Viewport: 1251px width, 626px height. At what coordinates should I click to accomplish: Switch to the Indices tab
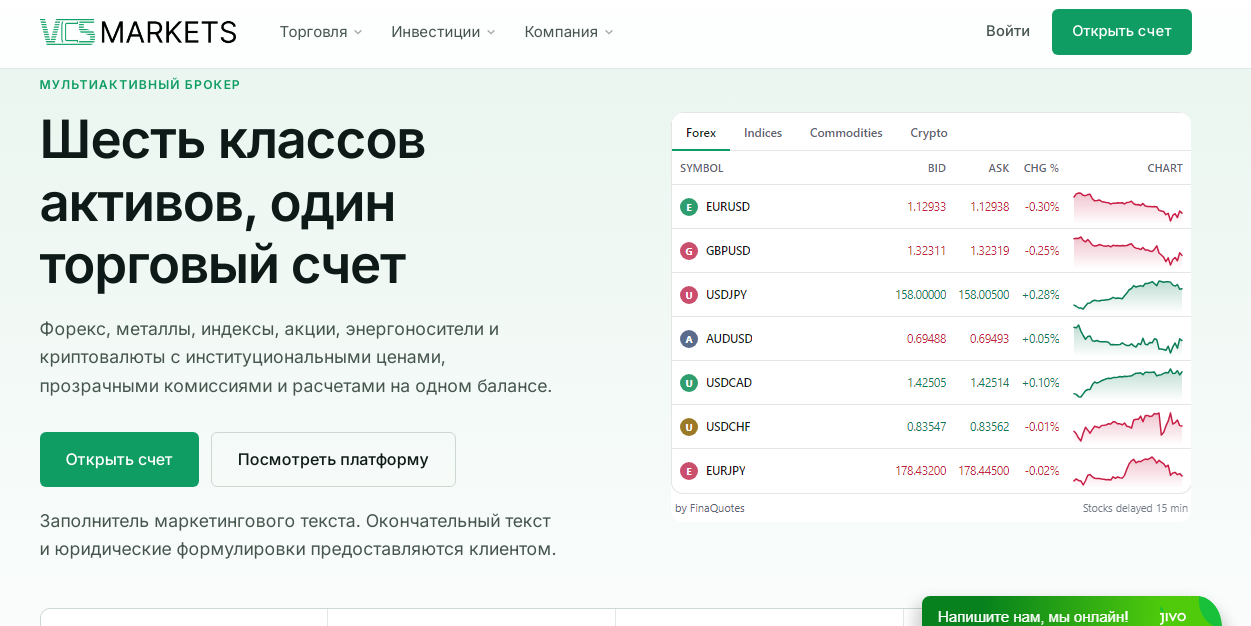point(763,133)
